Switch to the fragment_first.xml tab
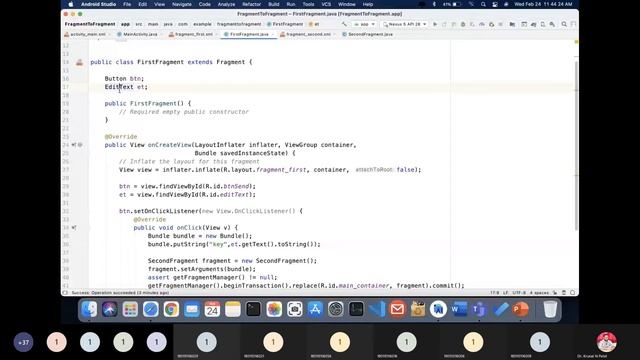This screenshot has width=640, height=360. click(x=193, y=34)
